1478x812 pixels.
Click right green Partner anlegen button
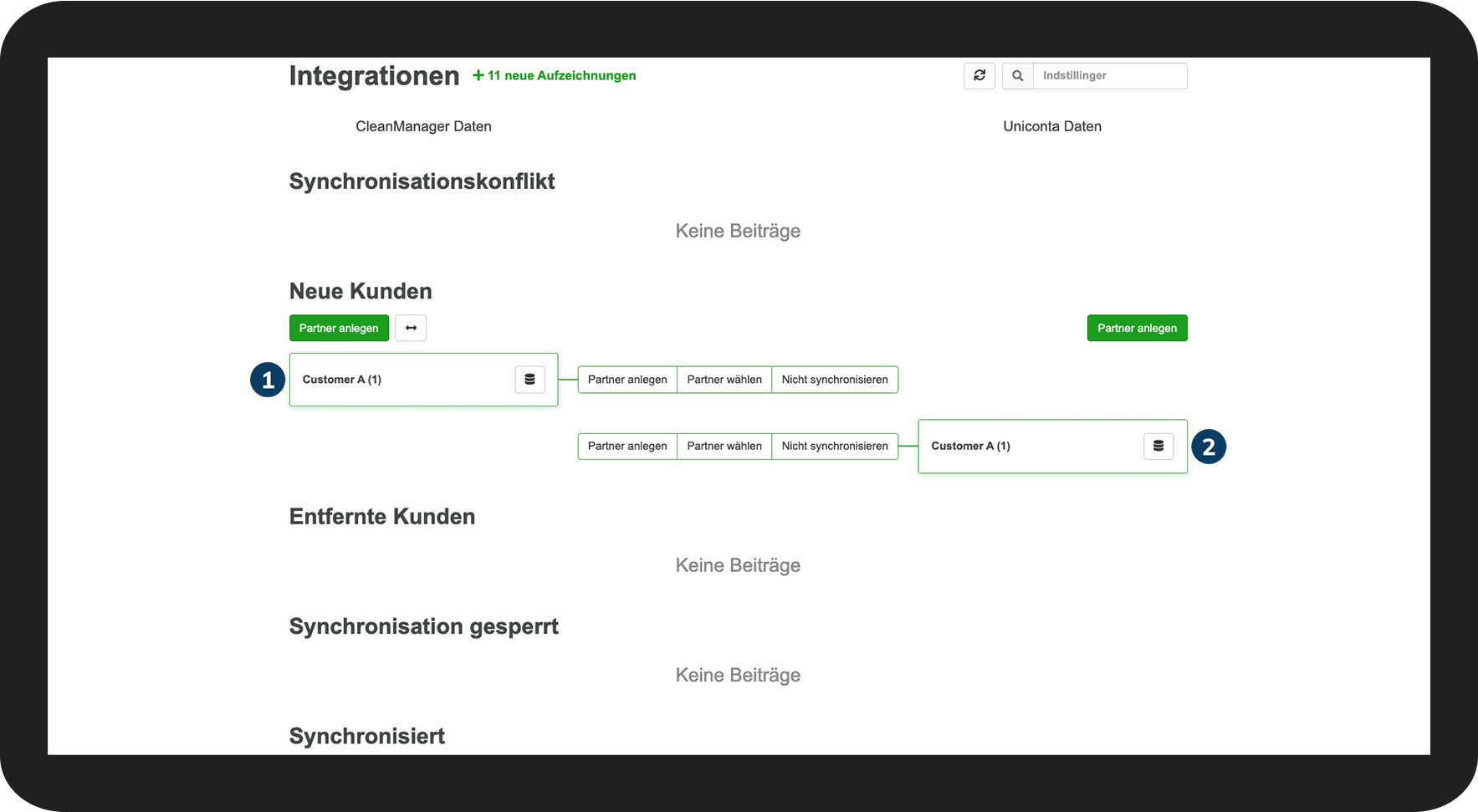[x=1137, y=328]
